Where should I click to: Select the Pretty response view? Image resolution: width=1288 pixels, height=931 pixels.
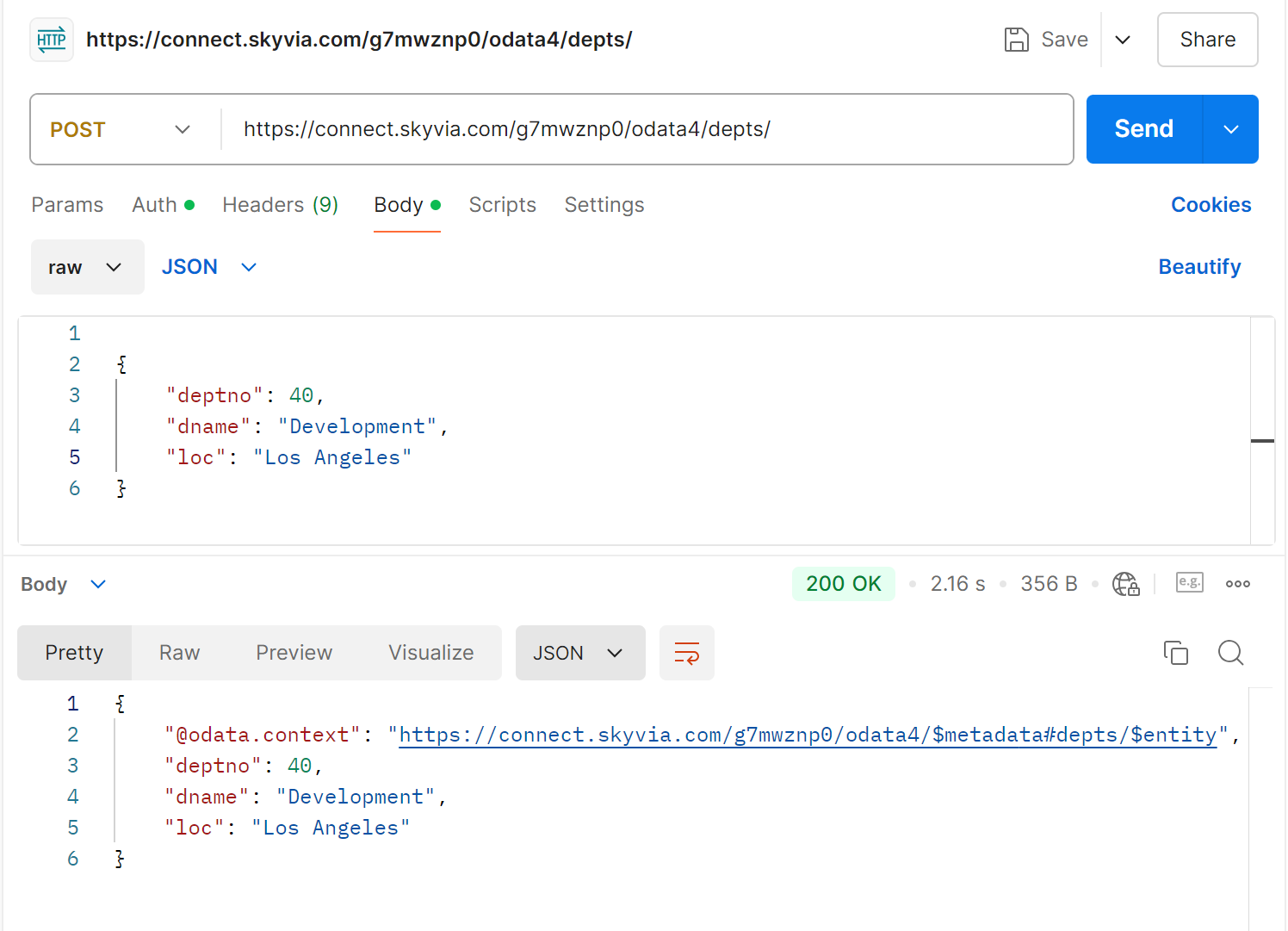click(x=74, y=653)
